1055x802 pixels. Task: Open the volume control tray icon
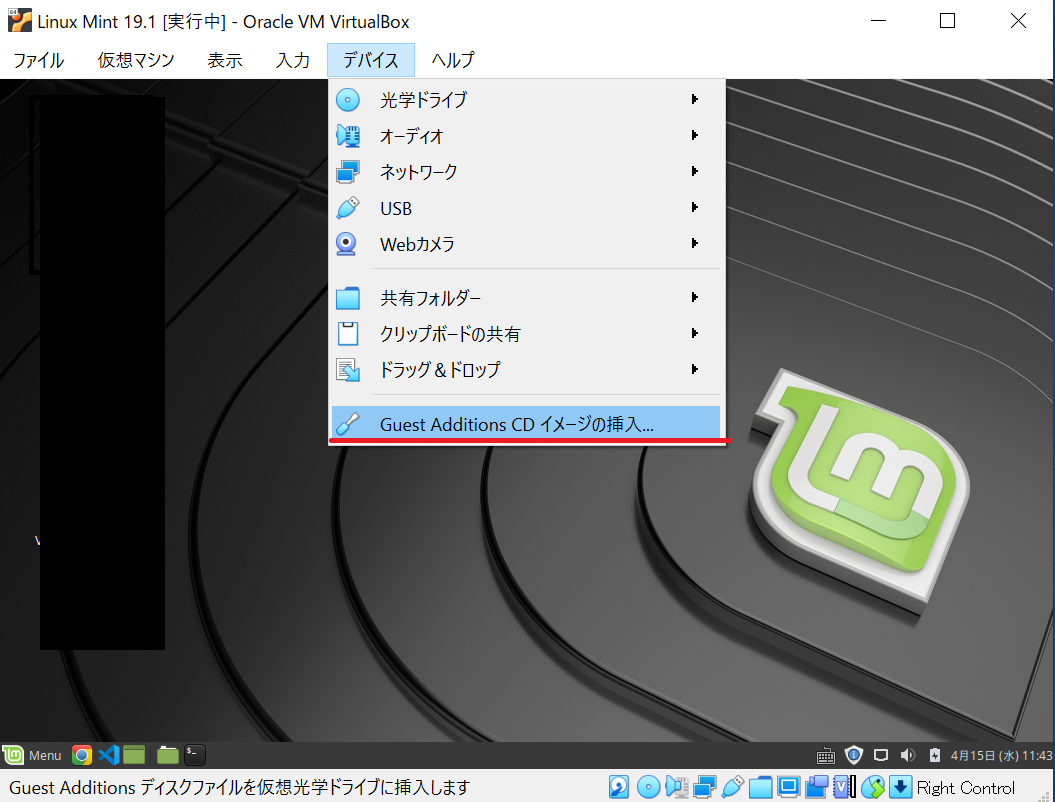click(x=908, y=756)
